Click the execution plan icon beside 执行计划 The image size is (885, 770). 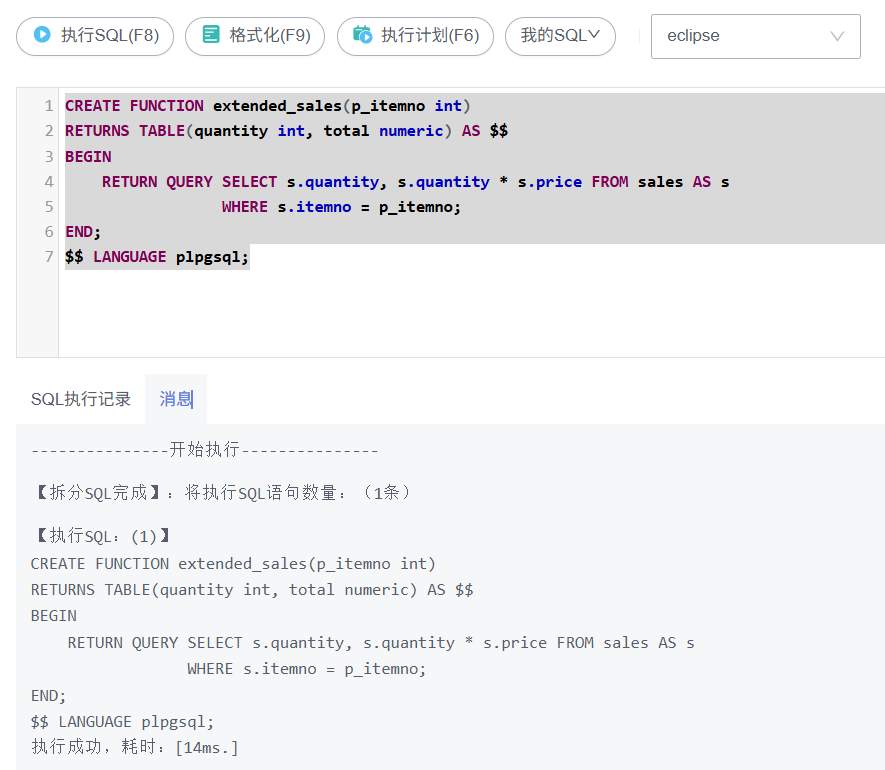362,35
